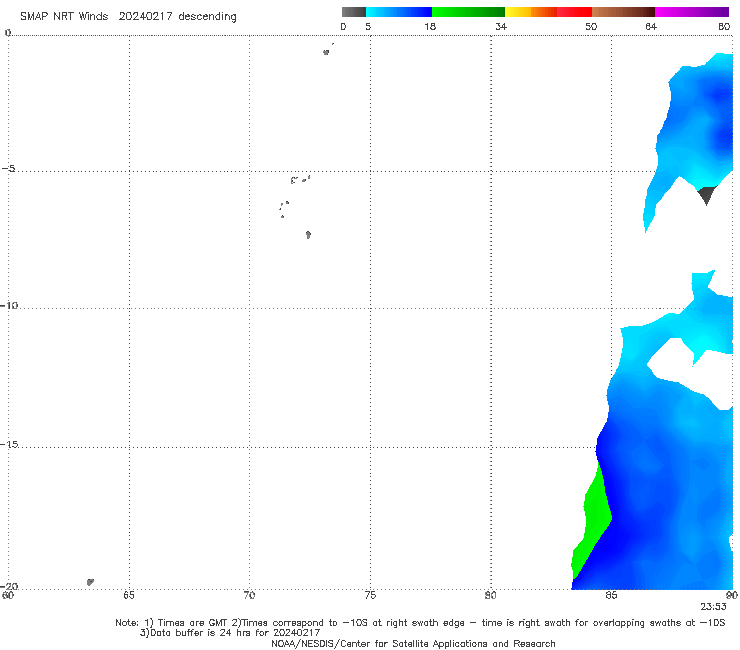The image size is (740, 650).
Task: Click the green segment of the color bar
Action: click(x=468, y=12)
